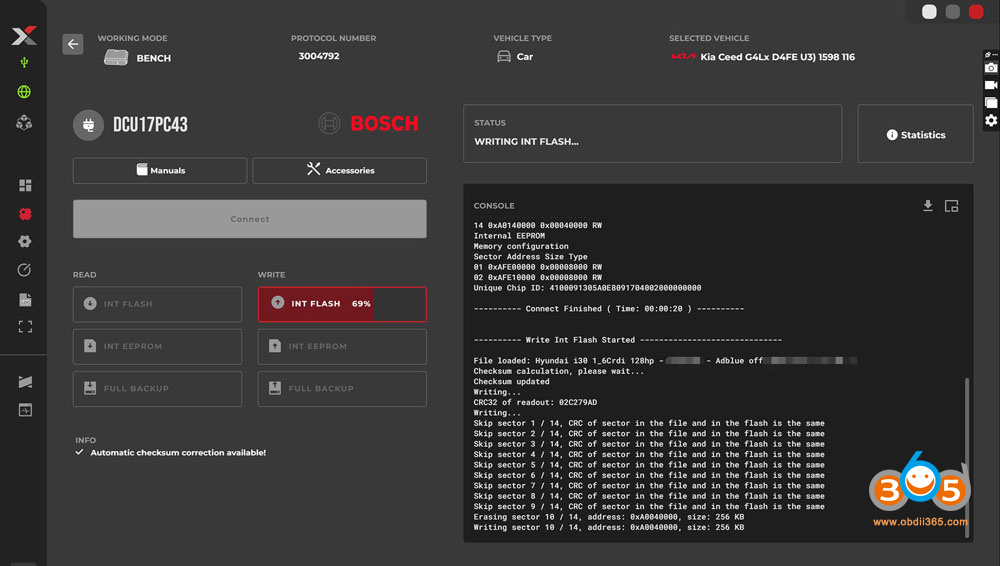Click the white window control button
This screenshot has width=1000, height=566.
click(929, 11)
